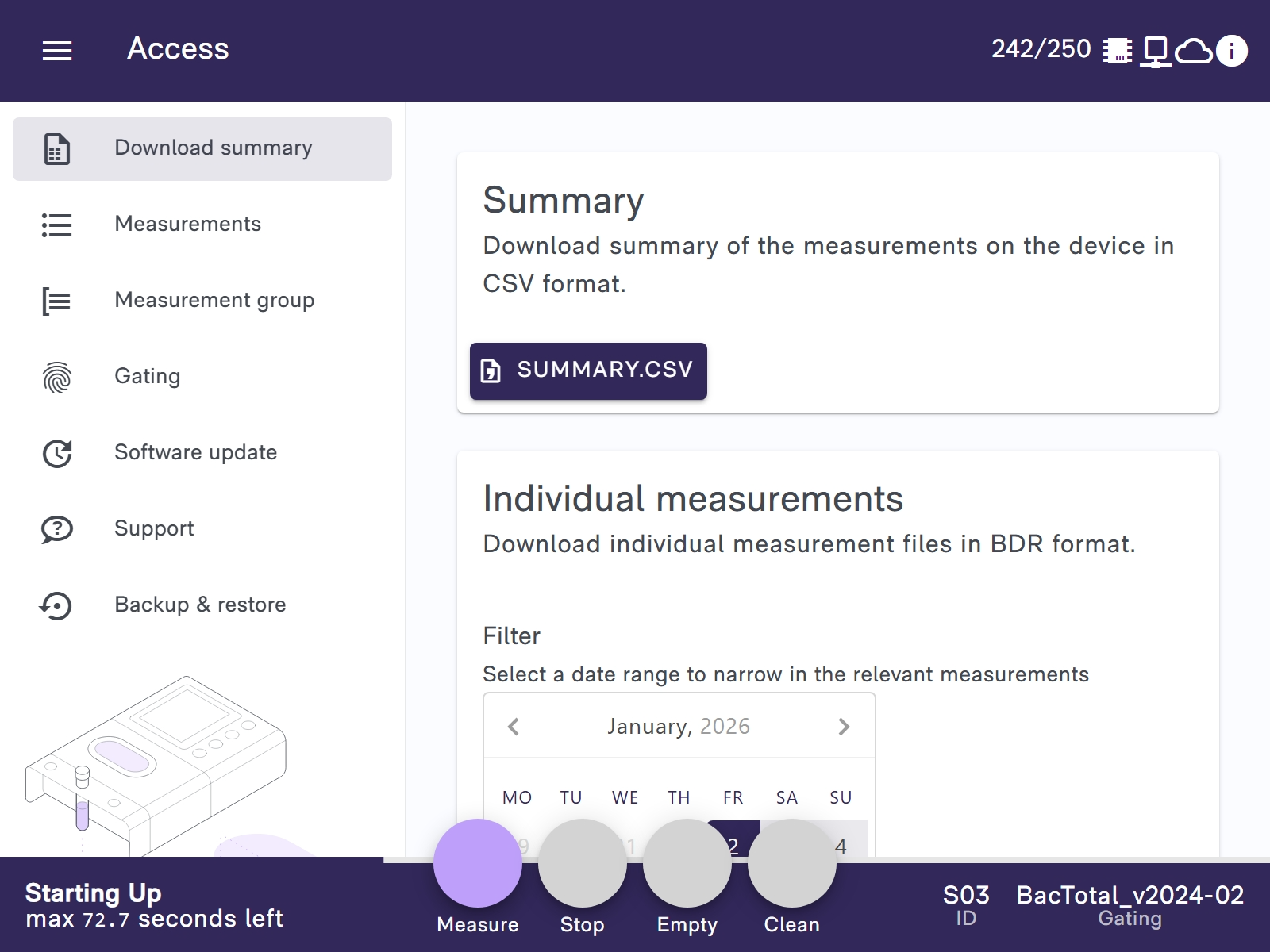Open the hamburger navigation menu
1270x952 pixels.
coord(57,51)
